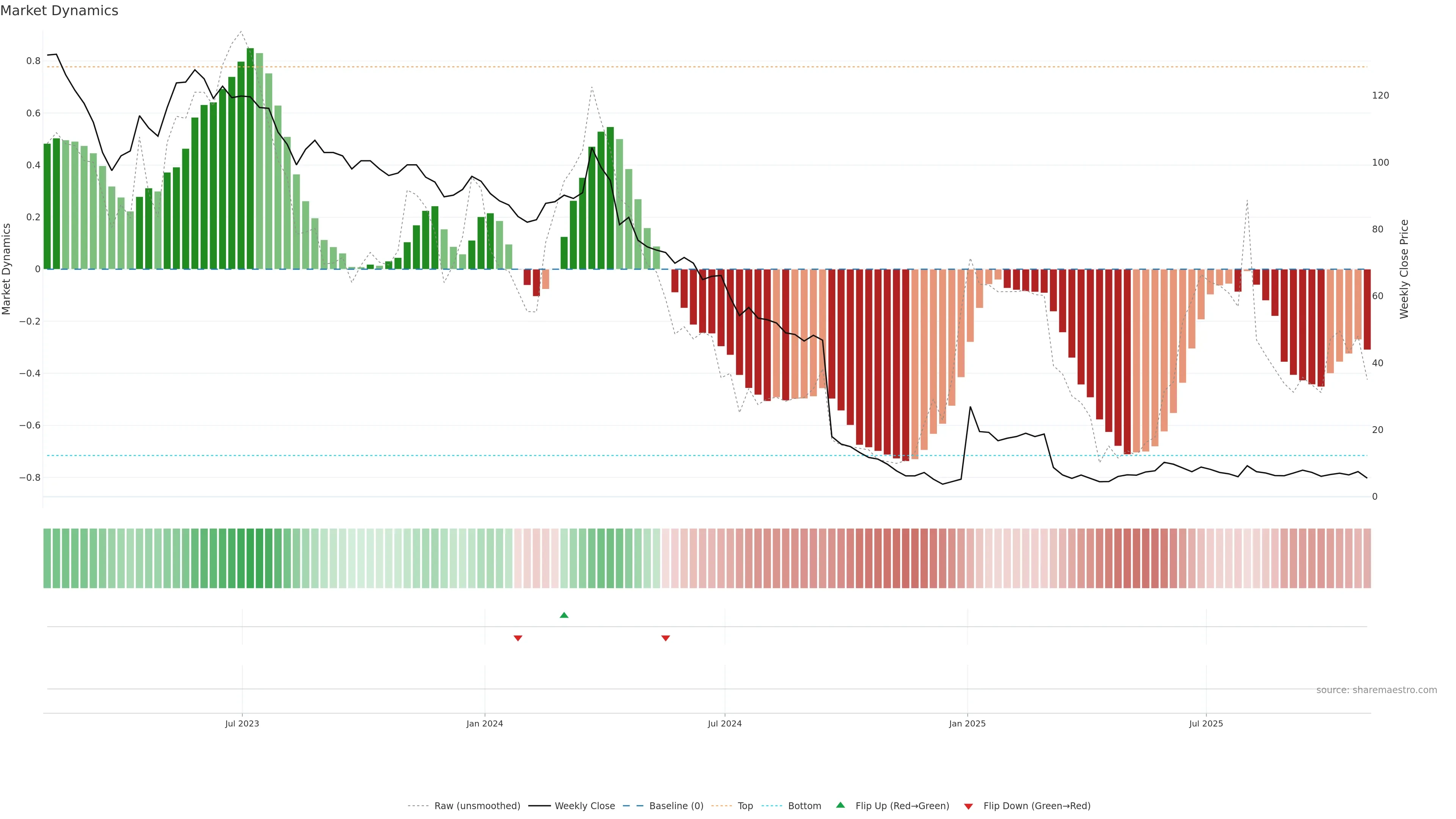
Task: Click the red Flip Down marker before Jul 2024
Action: (665, 638)
